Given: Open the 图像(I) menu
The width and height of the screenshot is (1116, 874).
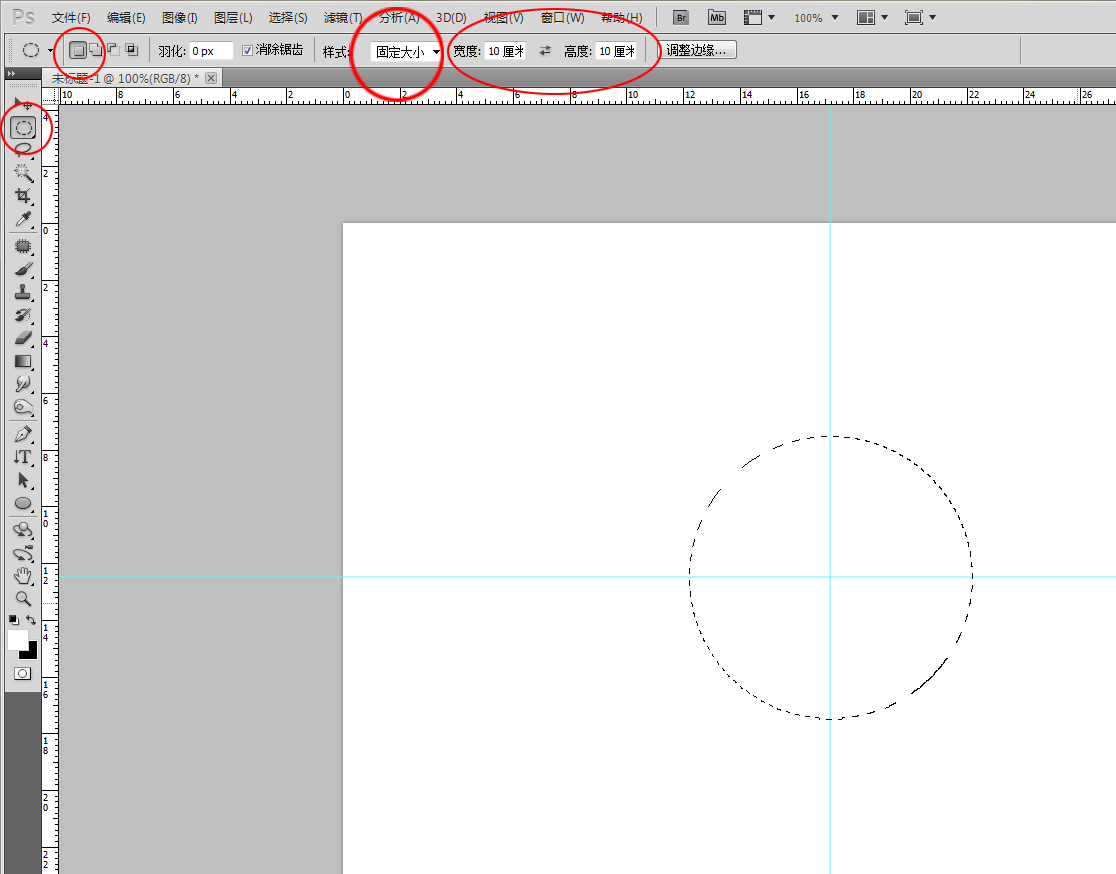Looking at the screenshot, I should tap(179, 18).
